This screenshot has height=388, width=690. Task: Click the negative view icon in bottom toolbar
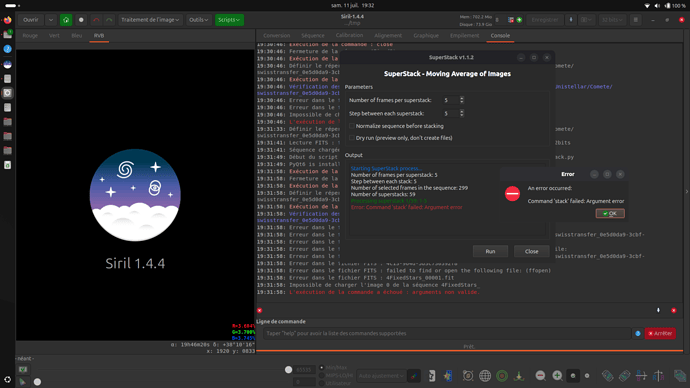[431, 376]
